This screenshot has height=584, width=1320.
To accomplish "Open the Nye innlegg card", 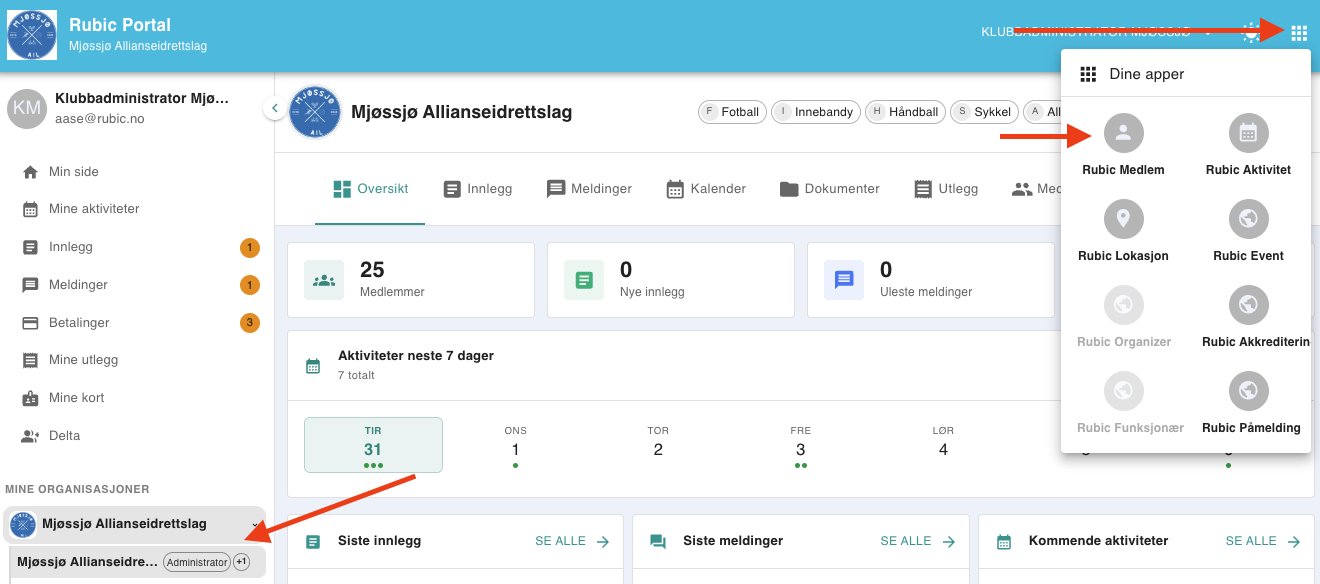I will click(670, 280).
